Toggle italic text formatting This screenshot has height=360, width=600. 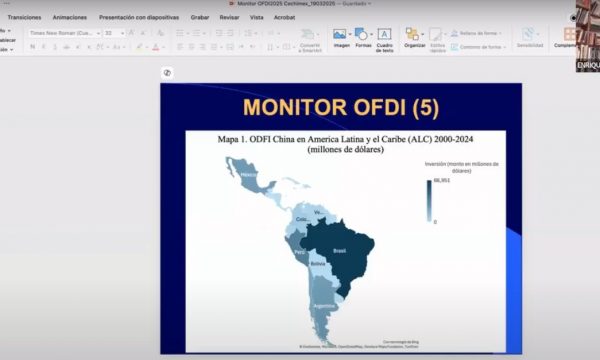point(43,47)
